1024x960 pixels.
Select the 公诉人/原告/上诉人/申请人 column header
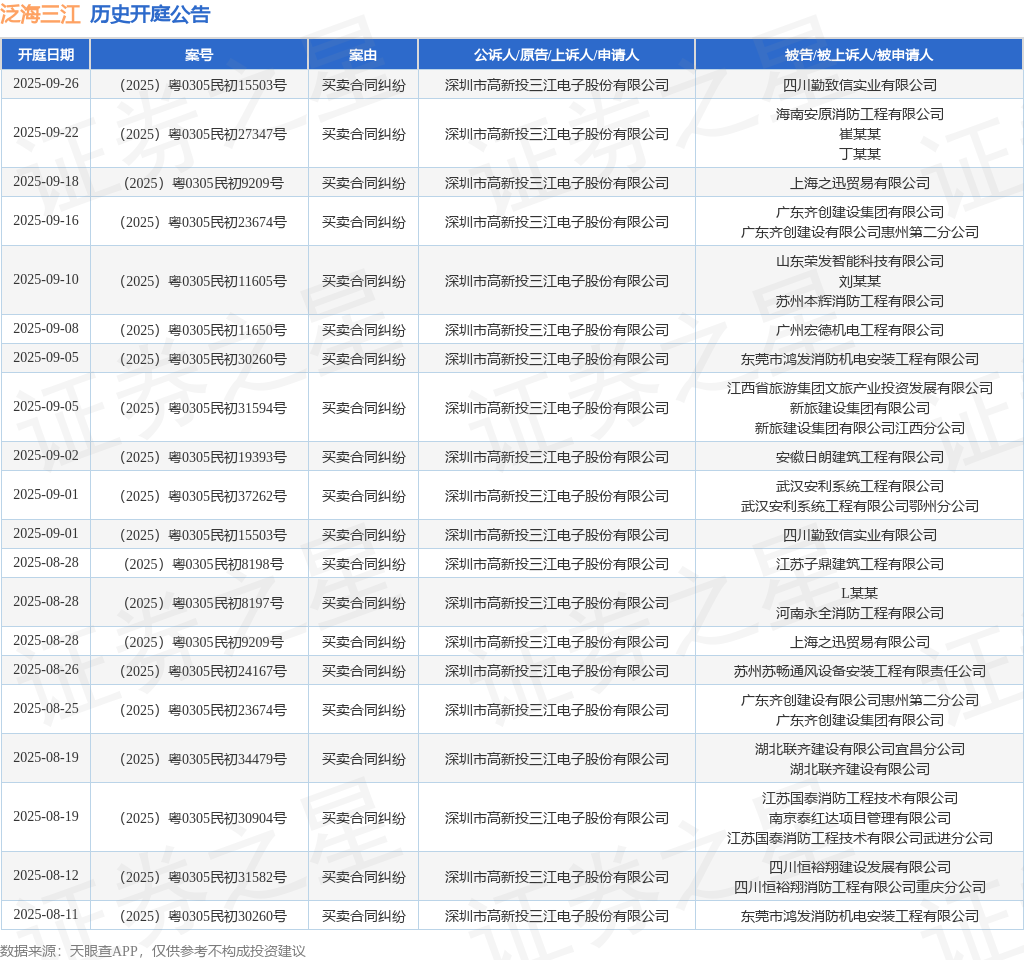pos(556,55)
